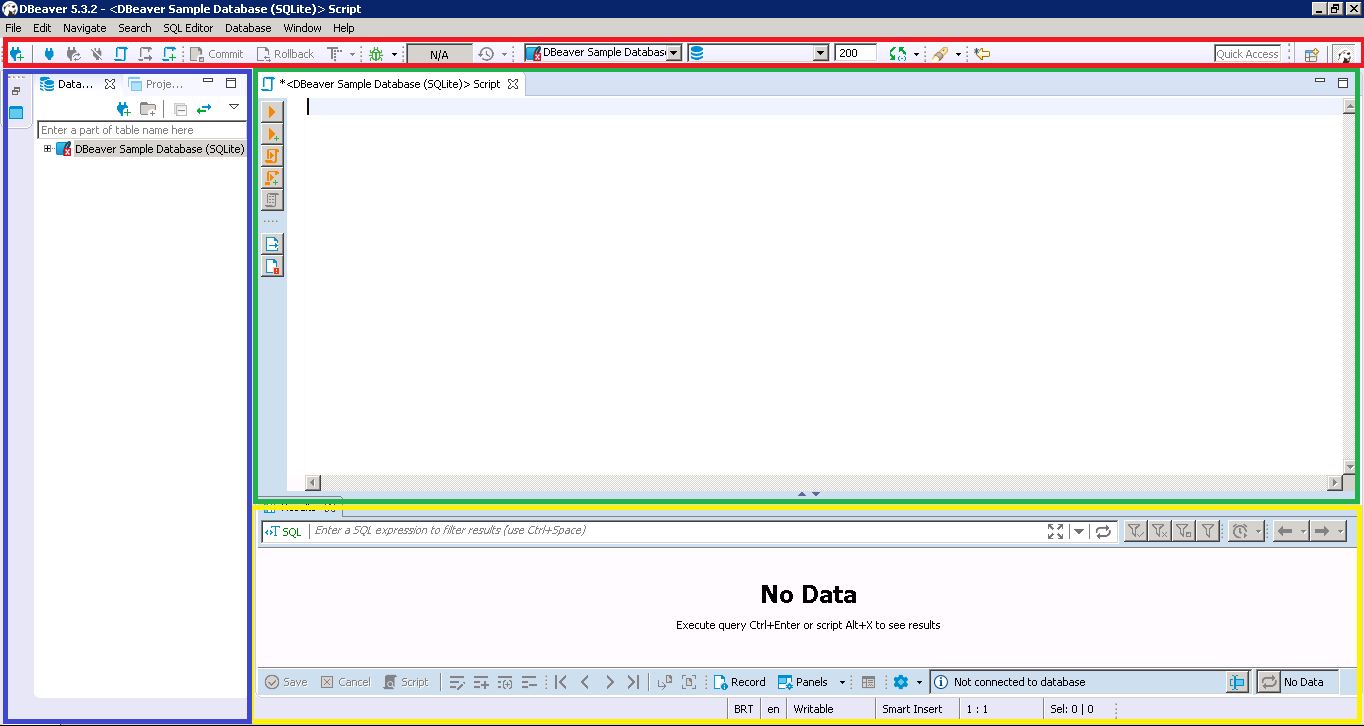Click the Collapse All icon in Database Navigator
The height and width of the screenshot is (726, 1364).
180,109
